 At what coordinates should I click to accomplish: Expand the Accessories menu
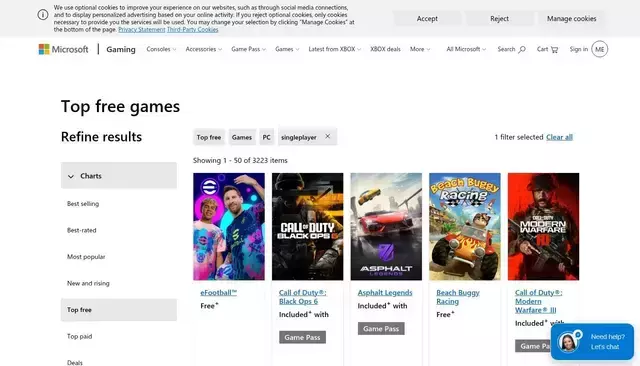pos(204,49)
